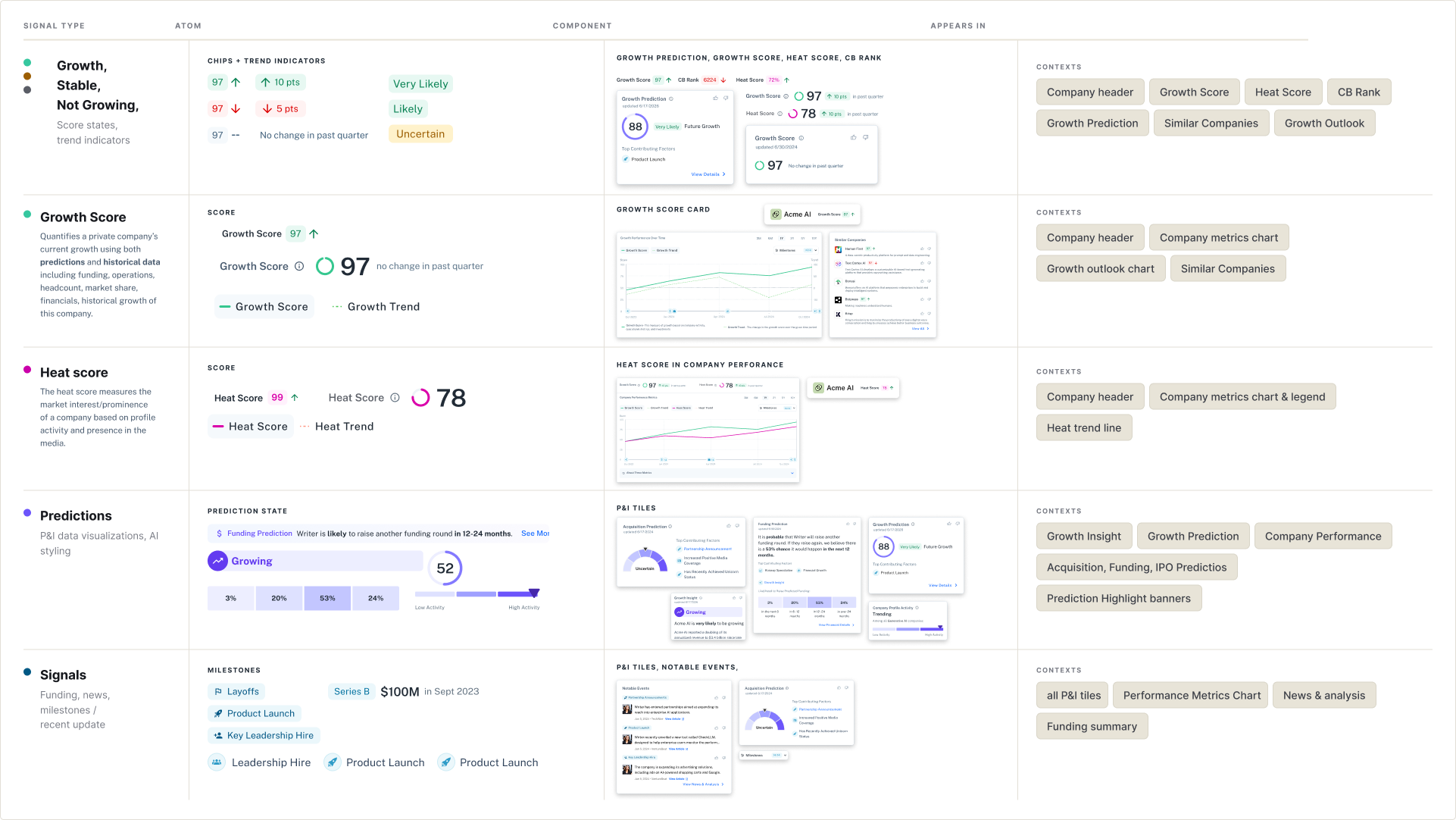
Task: Click the flag icon in the Layoffs chip
Action: pyautogui.click(x=218, y=691)
